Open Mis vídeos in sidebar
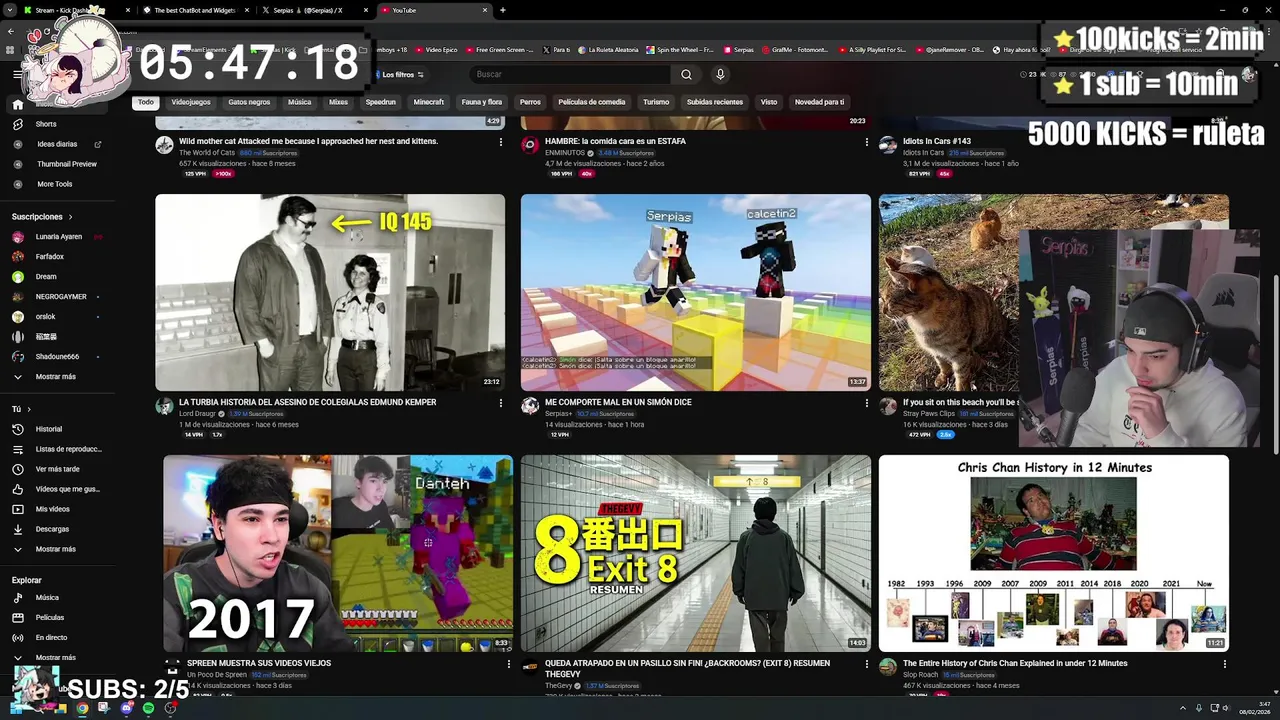 53,509
